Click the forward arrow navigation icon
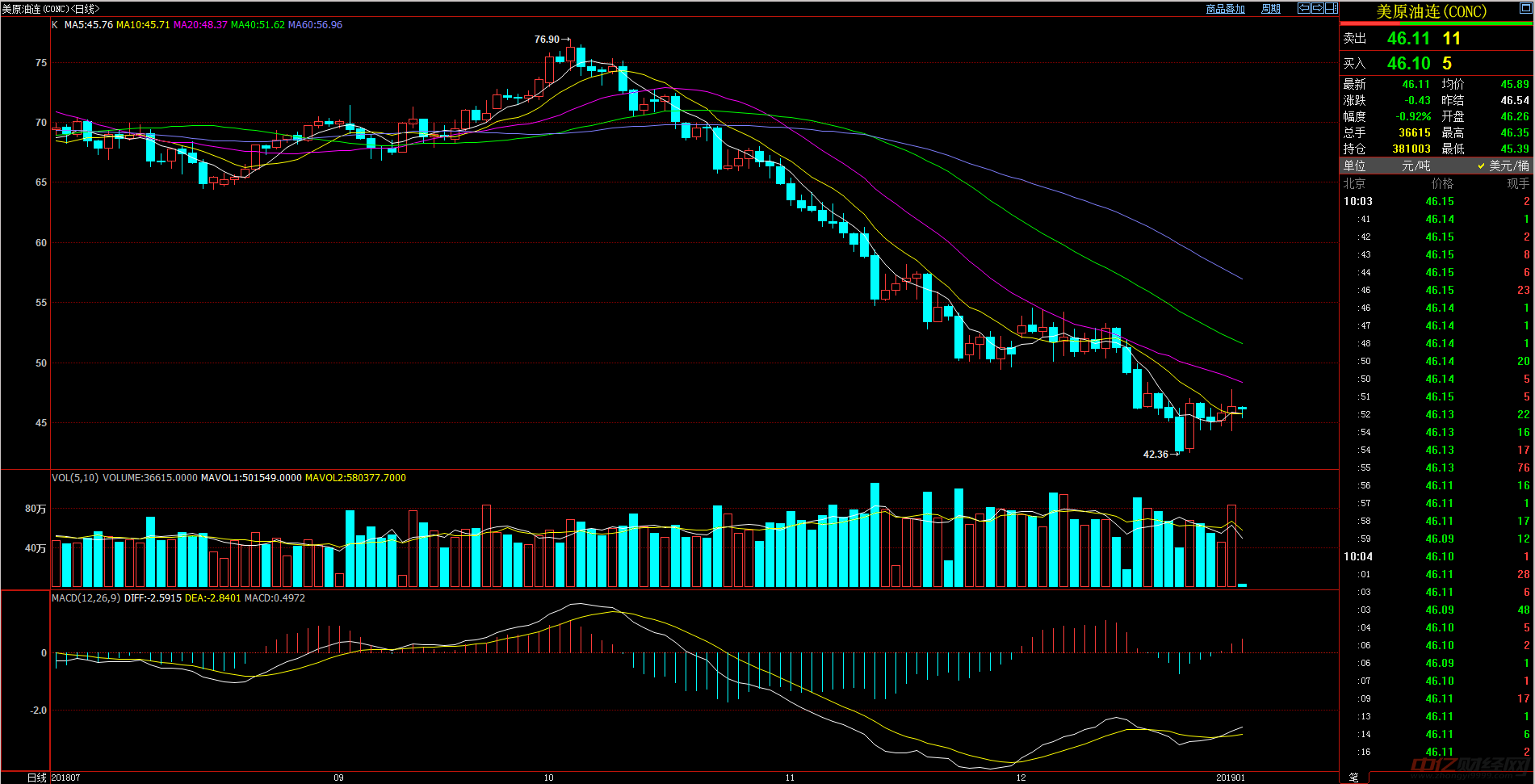Screen dimensions: 1535x784 [x=1317, y=8]
